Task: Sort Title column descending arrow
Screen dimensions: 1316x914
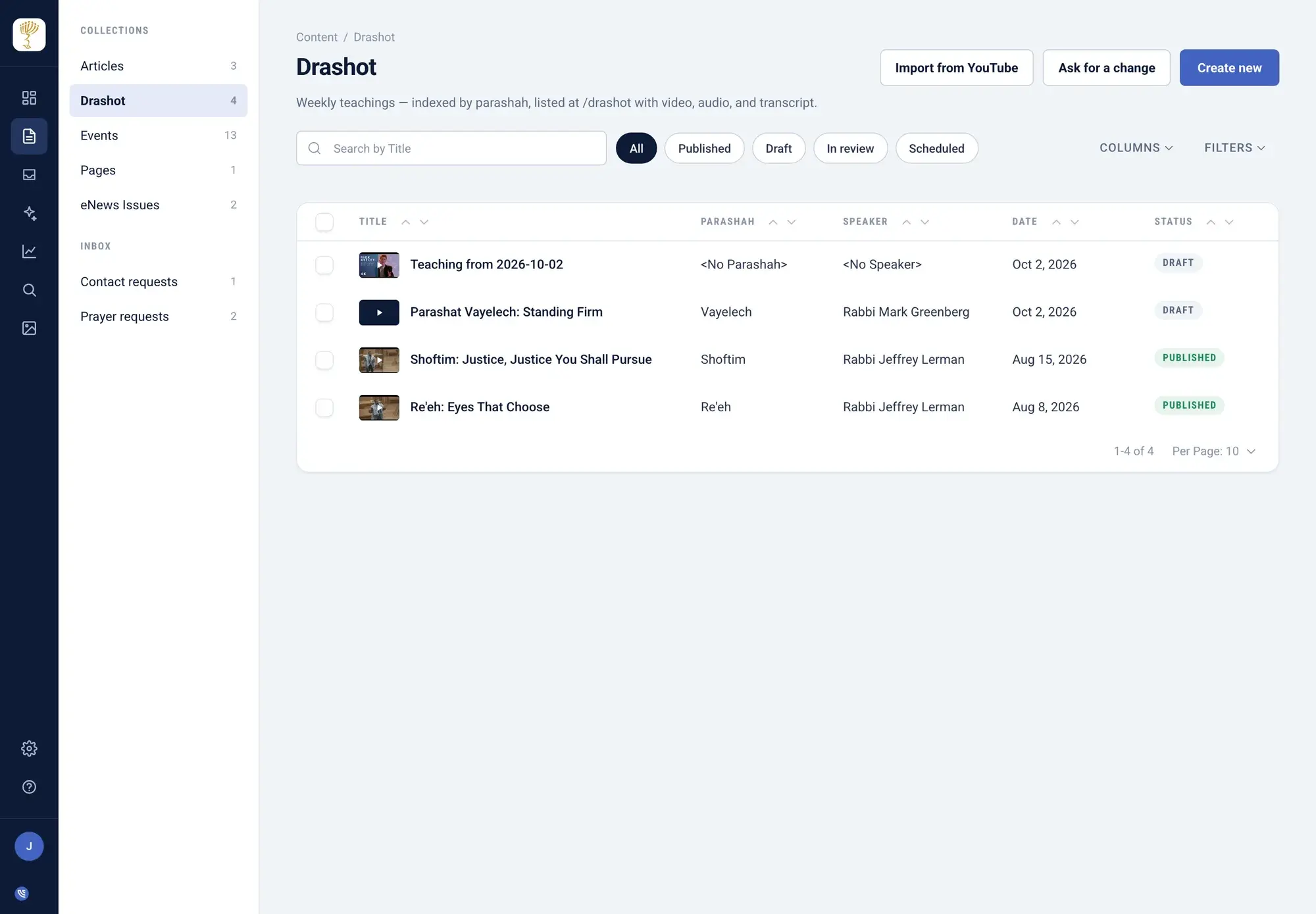Action: [424, 222]
